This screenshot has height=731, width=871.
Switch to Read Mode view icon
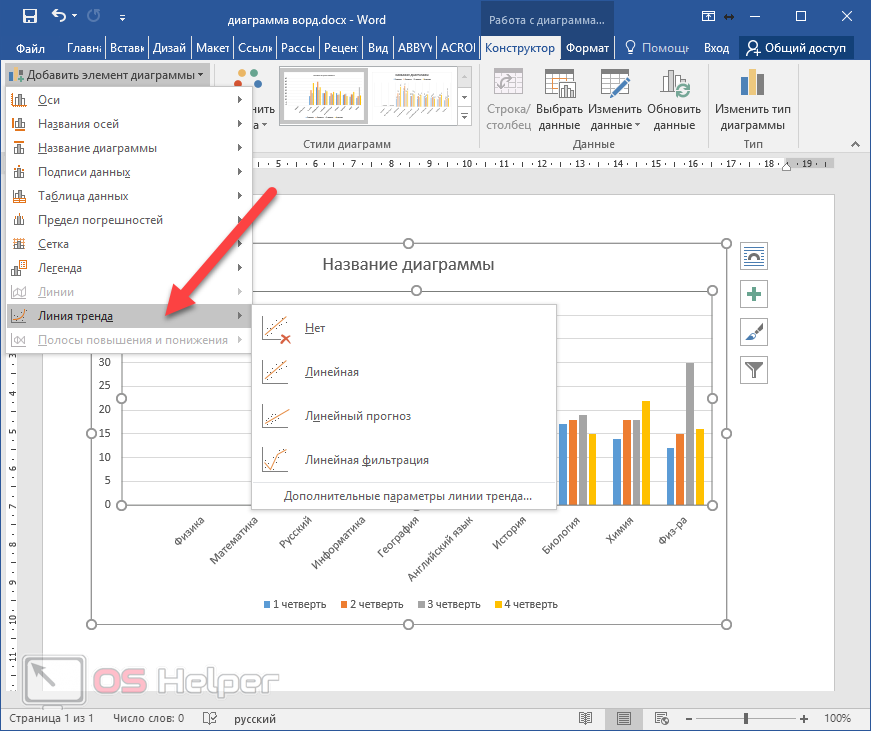coord(586,718)
